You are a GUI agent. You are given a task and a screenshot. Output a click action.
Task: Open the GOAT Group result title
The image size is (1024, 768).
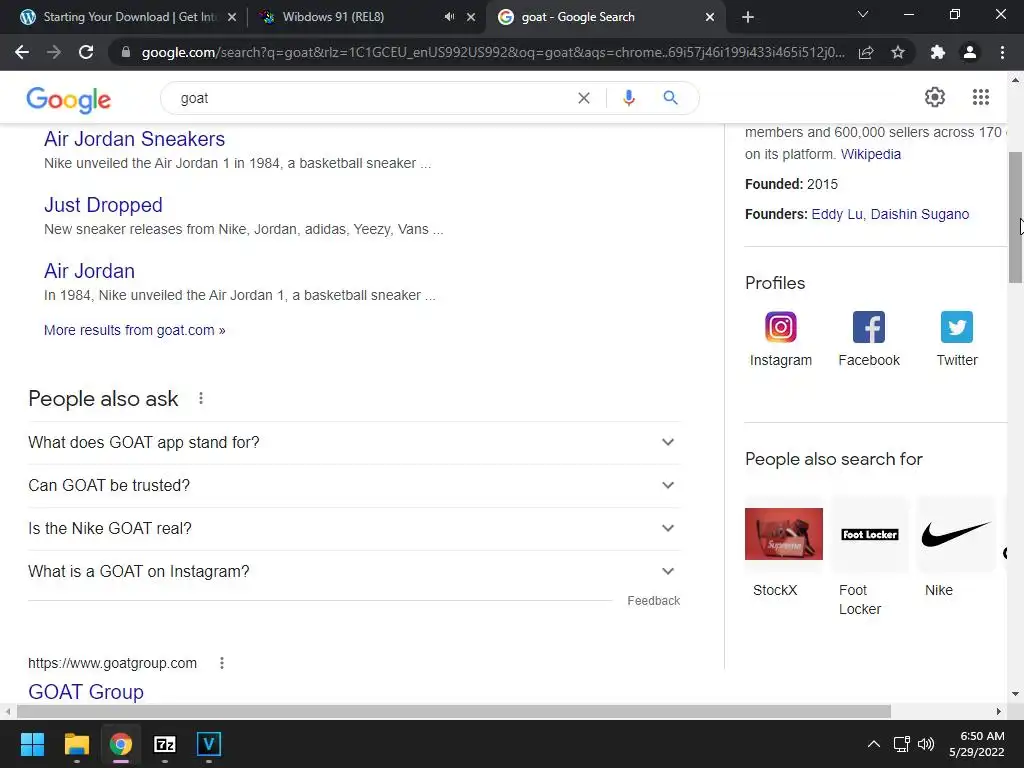[86, 692]
